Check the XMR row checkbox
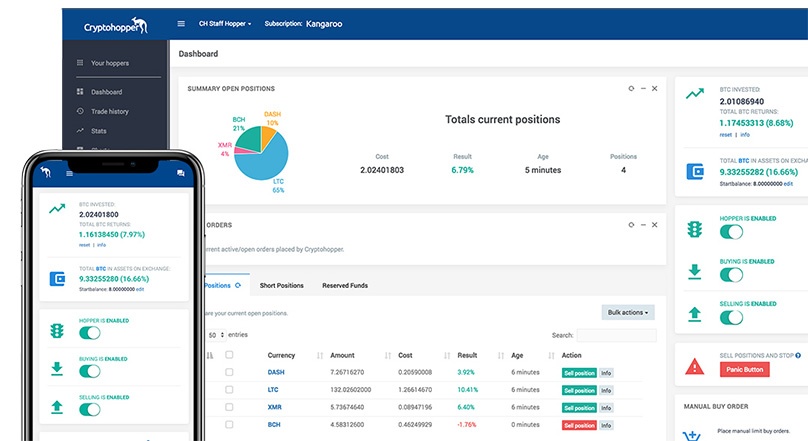 click(229, 407)
